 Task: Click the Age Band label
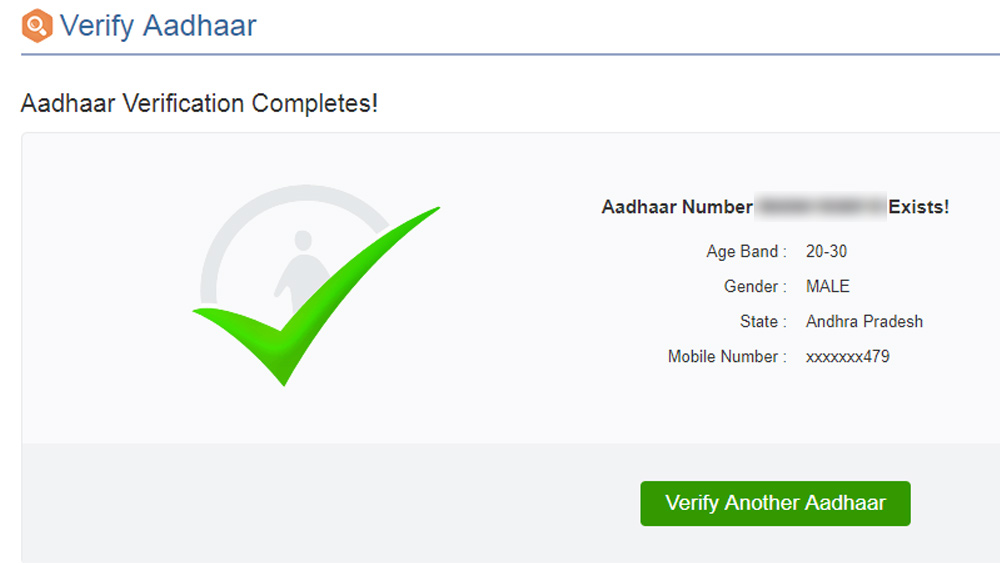(746, 251)
